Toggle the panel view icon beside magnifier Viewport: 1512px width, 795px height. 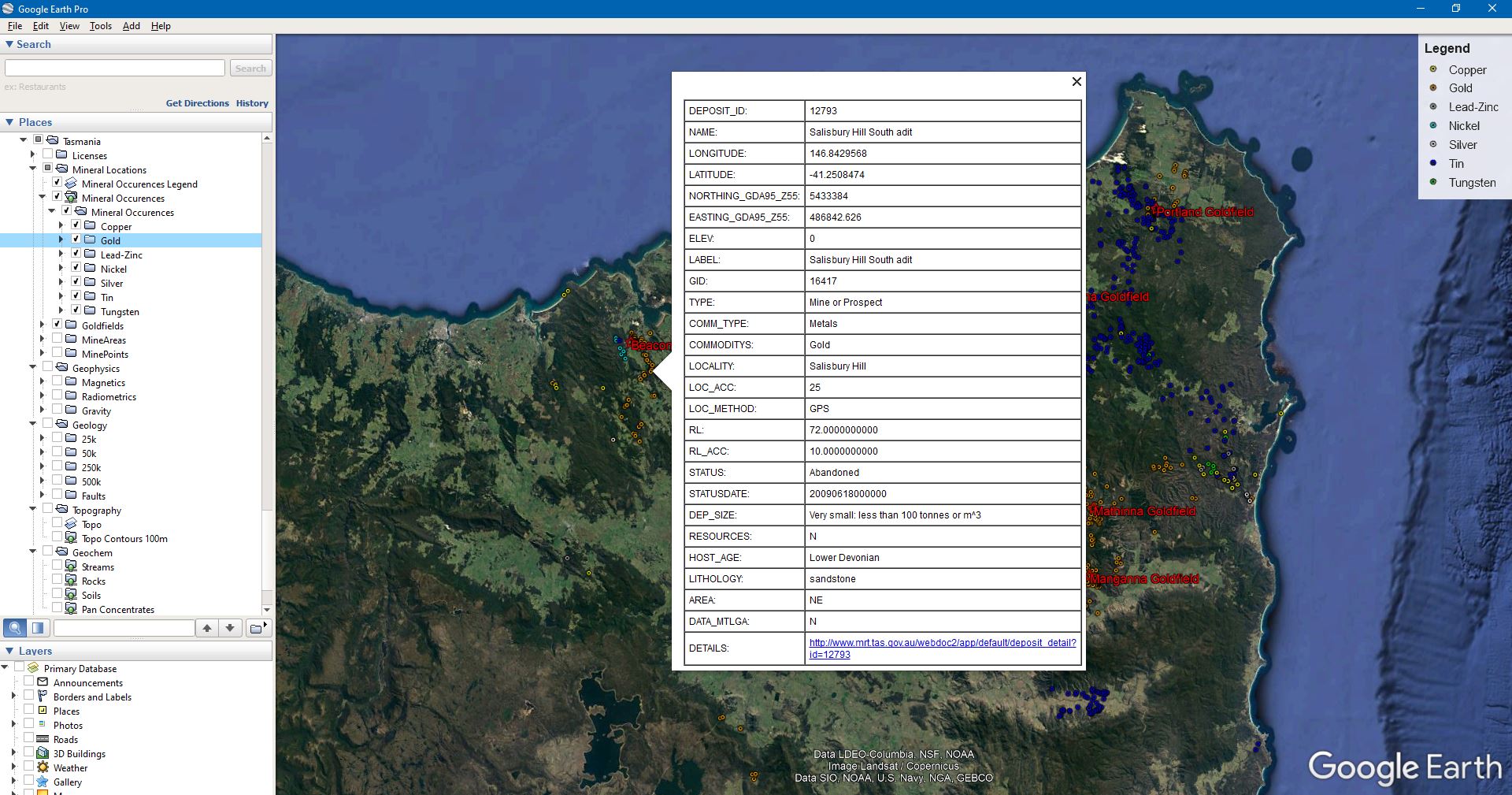click(x=38, y=628)
